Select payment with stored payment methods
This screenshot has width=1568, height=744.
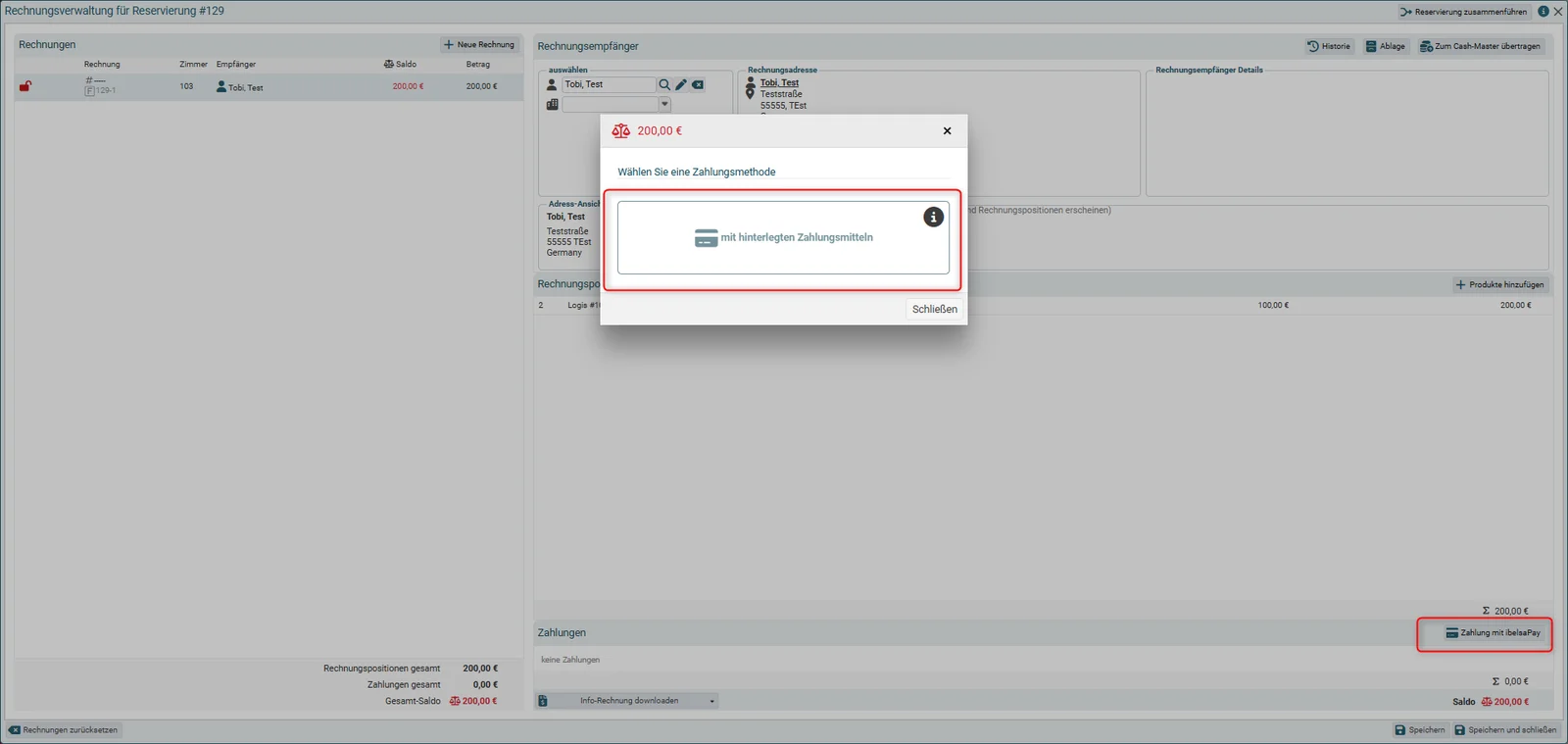[x=783, y=238]
